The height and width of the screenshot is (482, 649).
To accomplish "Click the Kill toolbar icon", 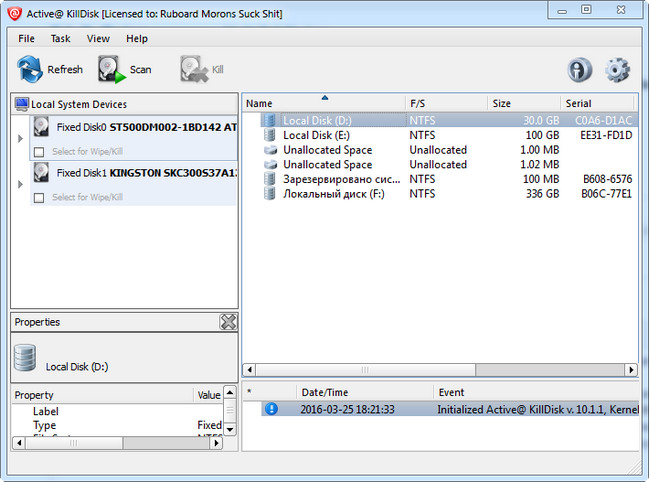I will [x=193, y=70].
